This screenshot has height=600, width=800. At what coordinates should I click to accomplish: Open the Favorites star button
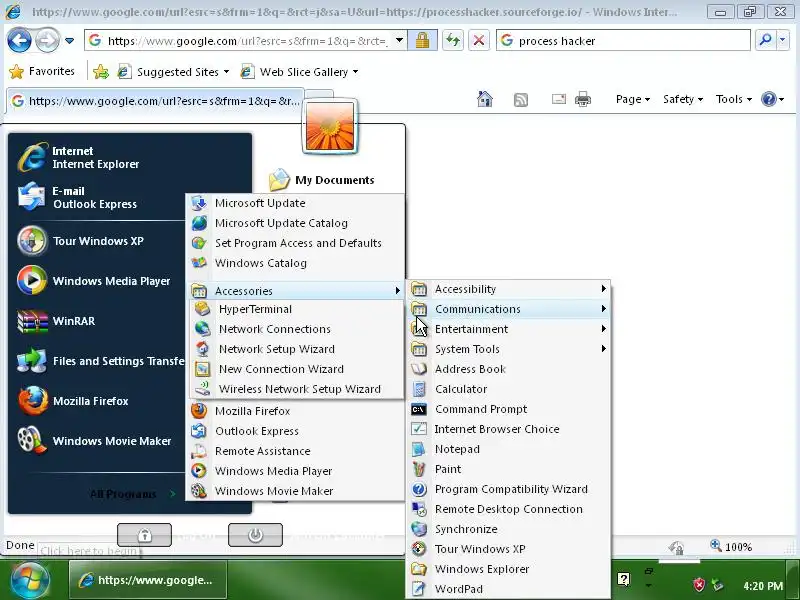(42, 71)
